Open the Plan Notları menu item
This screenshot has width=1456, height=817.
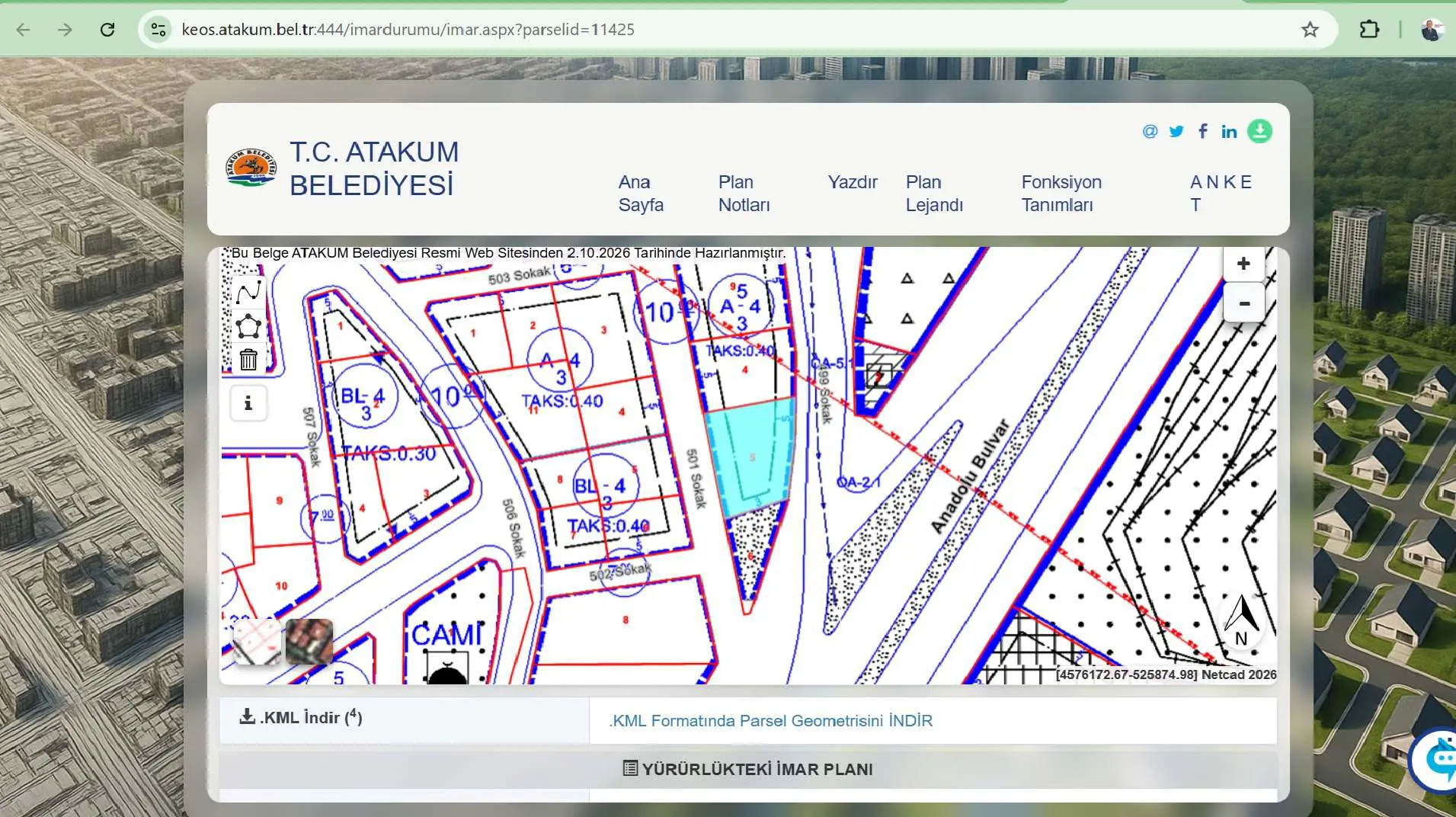744,194
